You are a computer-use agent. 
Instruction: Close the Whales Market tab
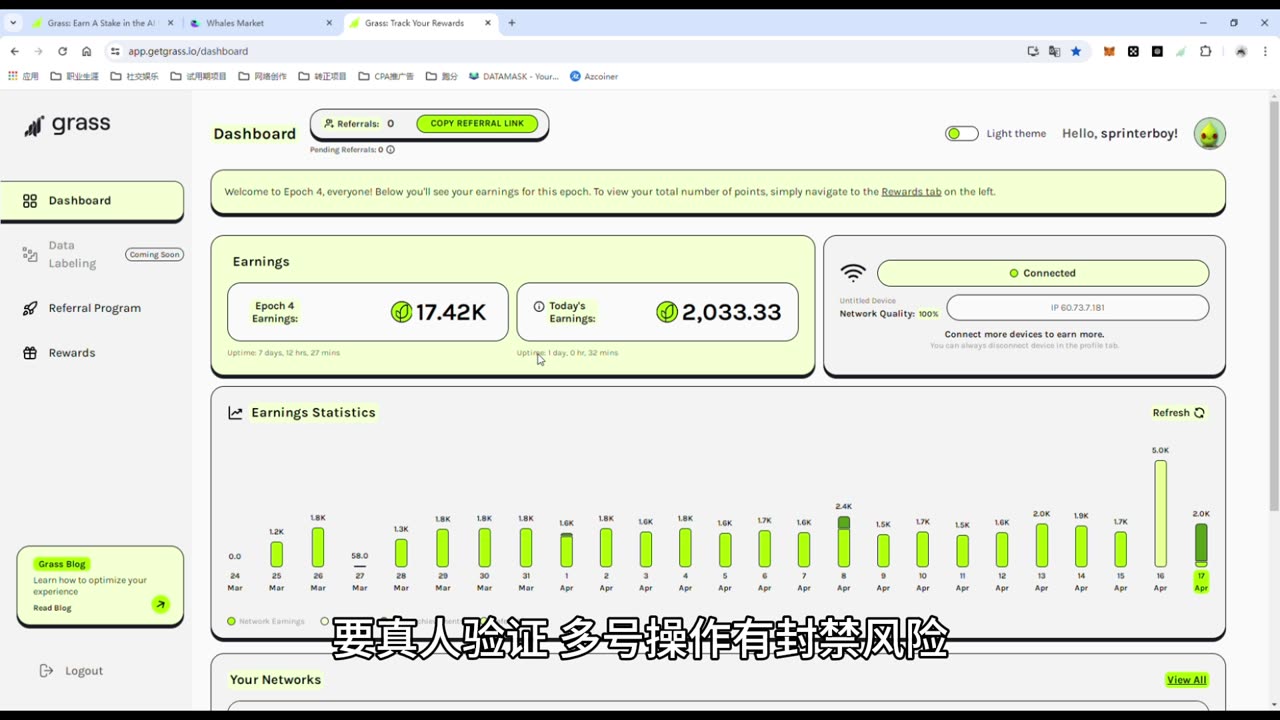pos(329,23)
